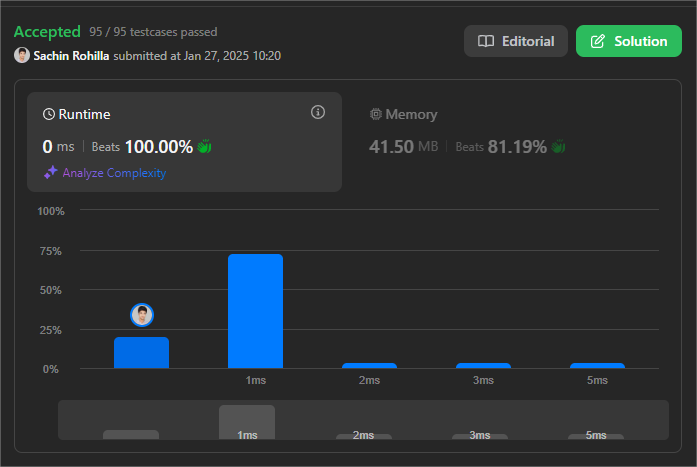The width and height of the screenshot is (697, 467).
Task: Click the 1ms label under the main chart
Action: coord(256,380)
